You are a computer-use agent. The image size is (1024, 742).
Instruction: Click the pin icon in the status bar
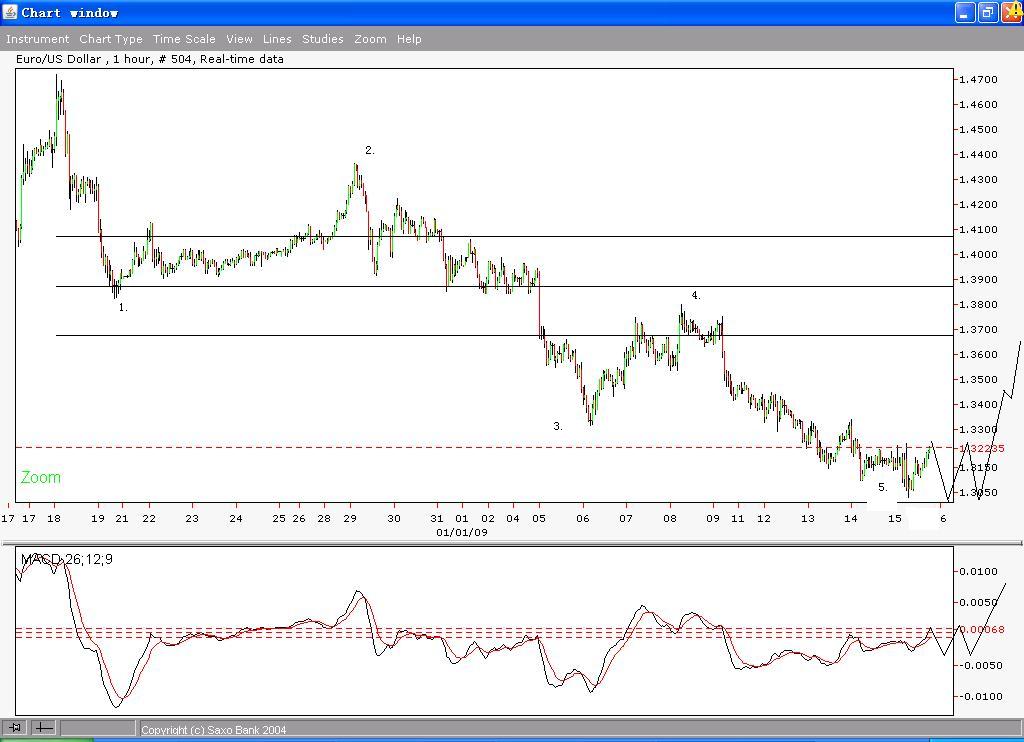tap(15, 727)
